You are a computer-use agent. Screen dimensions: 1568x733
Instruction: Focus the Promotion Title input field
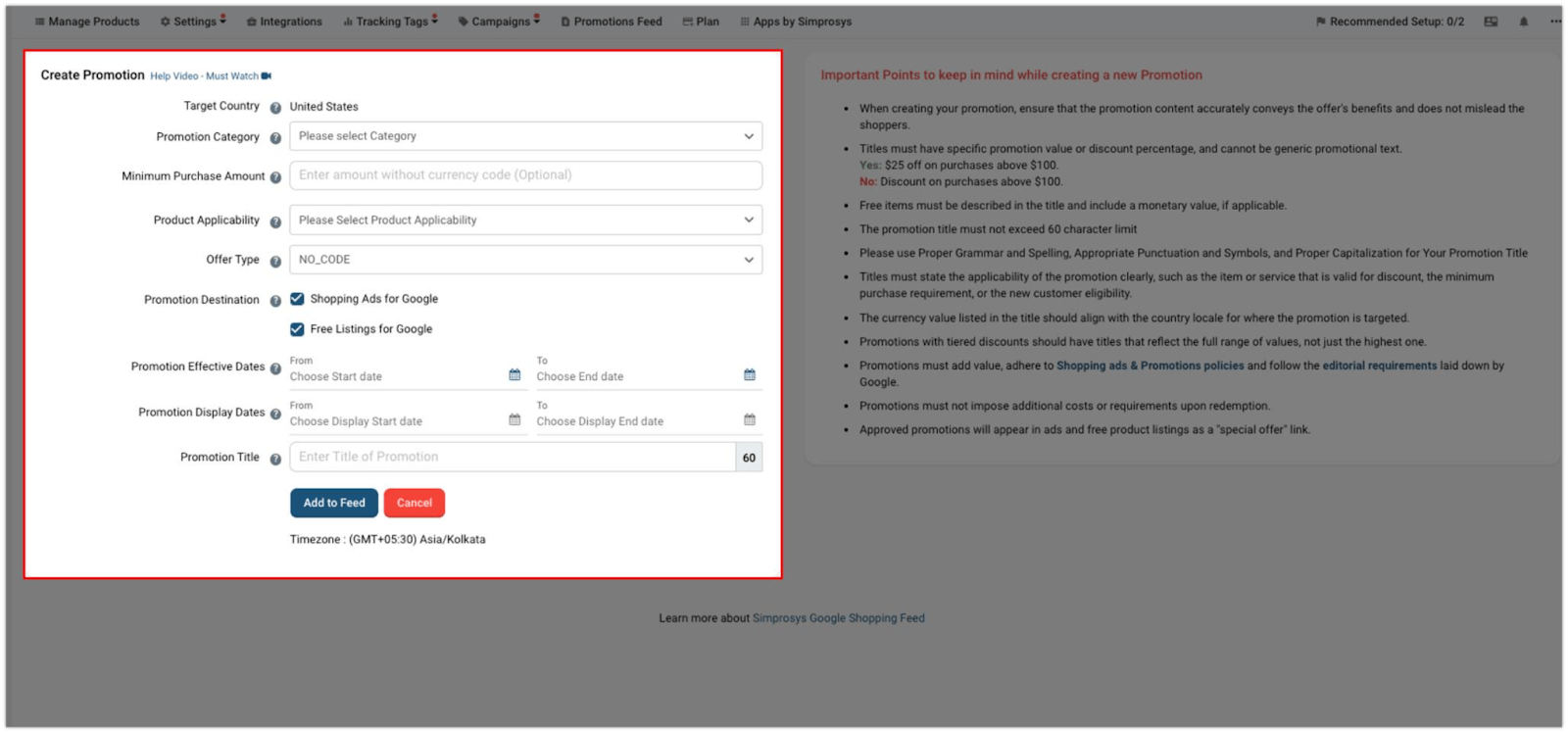[513, 457]
